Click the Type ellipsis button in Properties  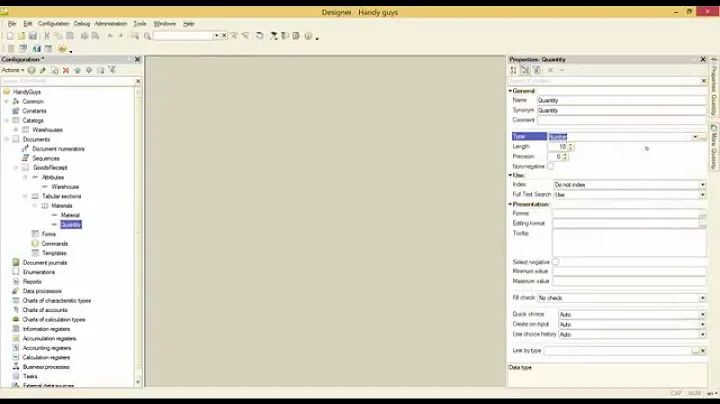pyautogui.click(x=703, y=137)
